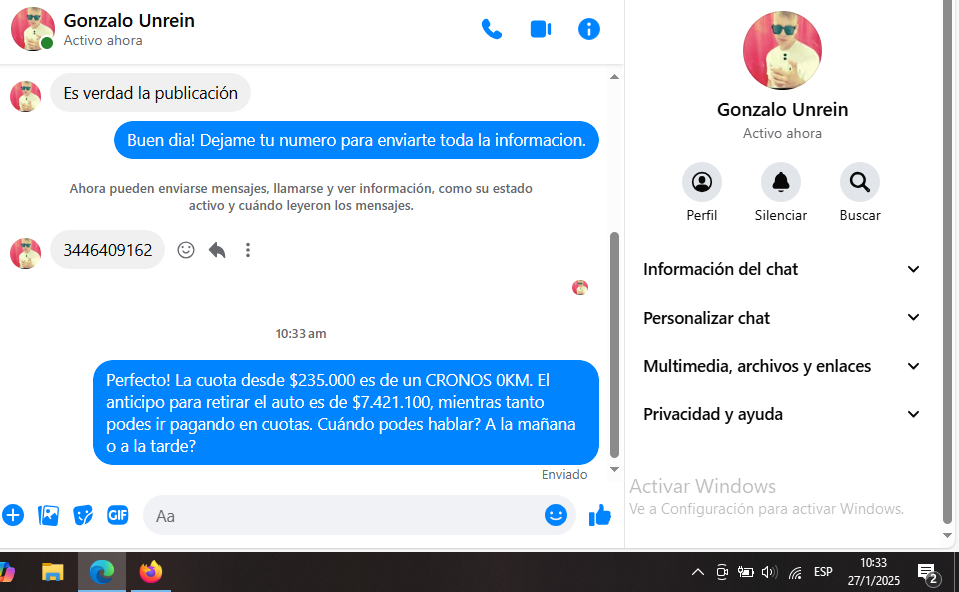Screen dimensions: 959x592
Task: Open Firefox from the Windows taskbar
Action: (151, 572)
